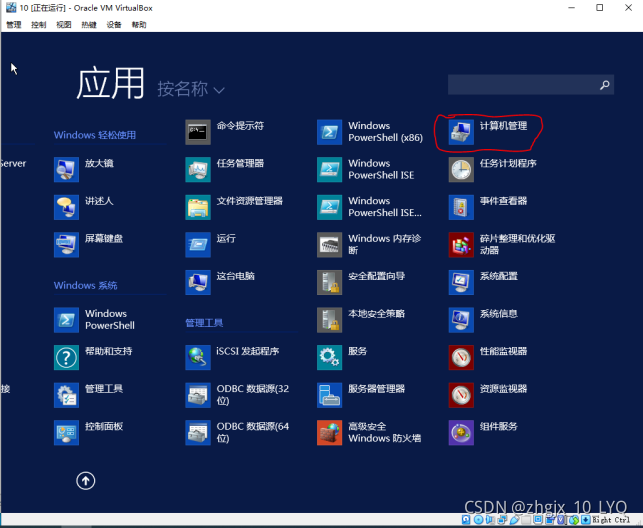Click the search magnifier button
The width and height of the screenshot is (643, 528).
tap(605, 85)
